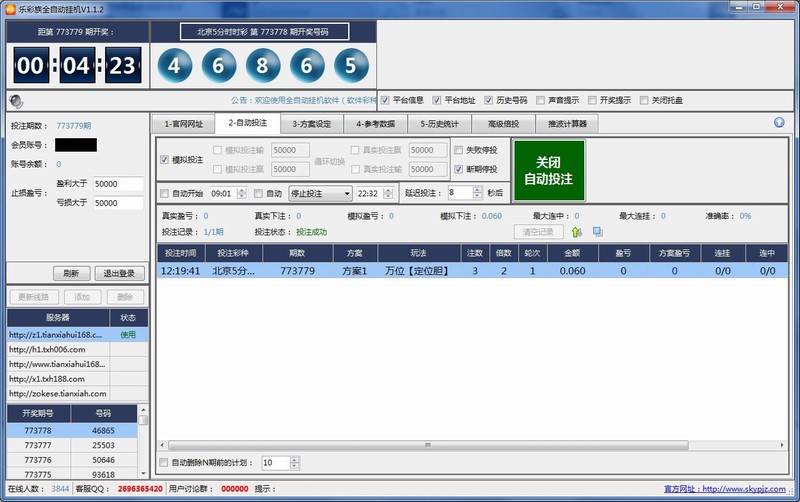Select the http://h1.txh006.com server row
The image size is (800, 502).
click(60, 349)
